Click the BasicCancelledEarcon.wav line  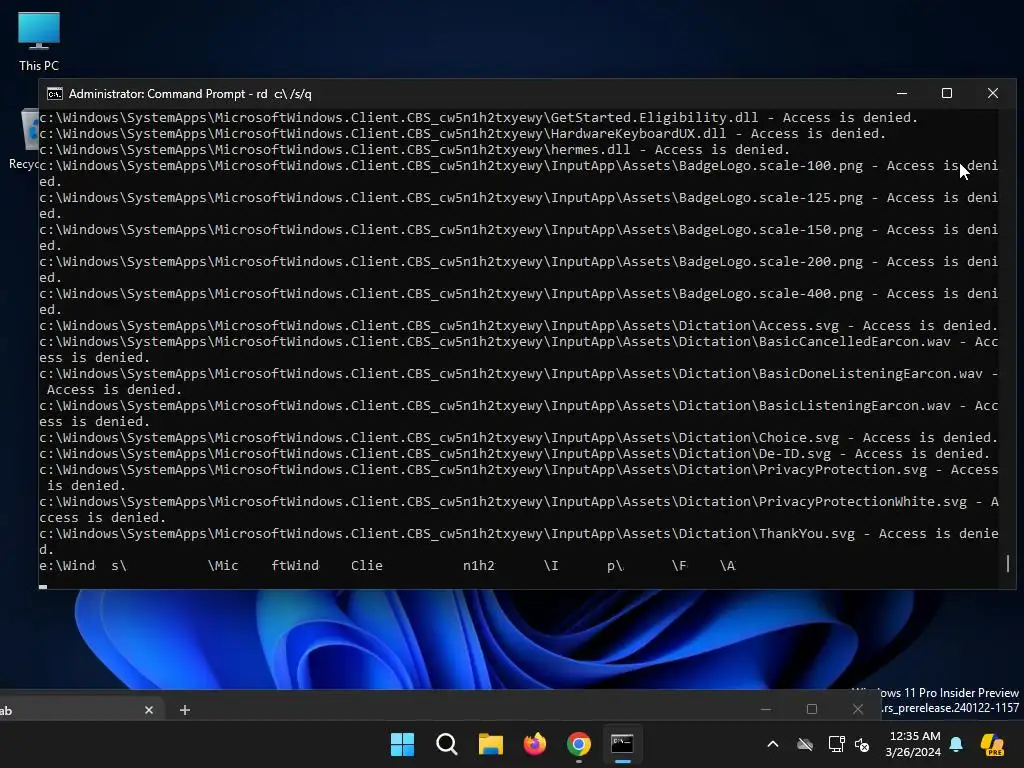point(519,349)
